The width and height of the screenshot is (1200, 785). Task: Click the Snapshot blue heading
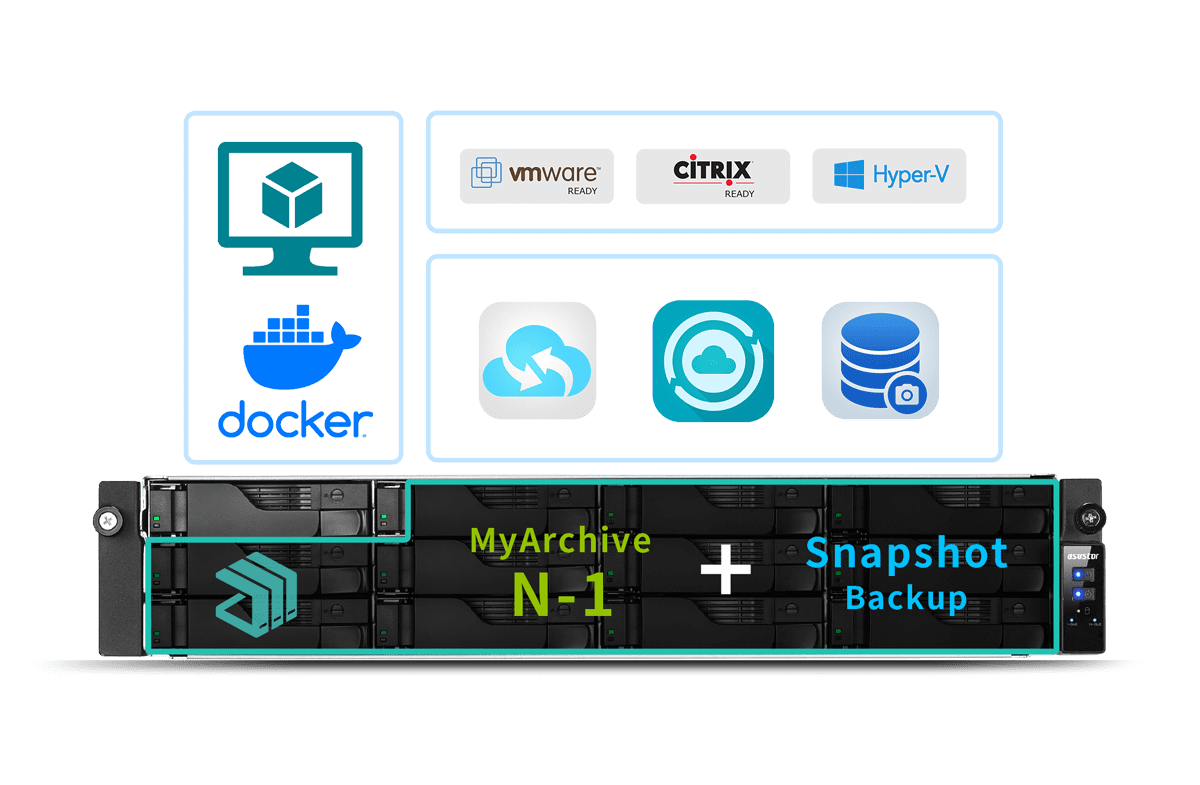[907, 553]
